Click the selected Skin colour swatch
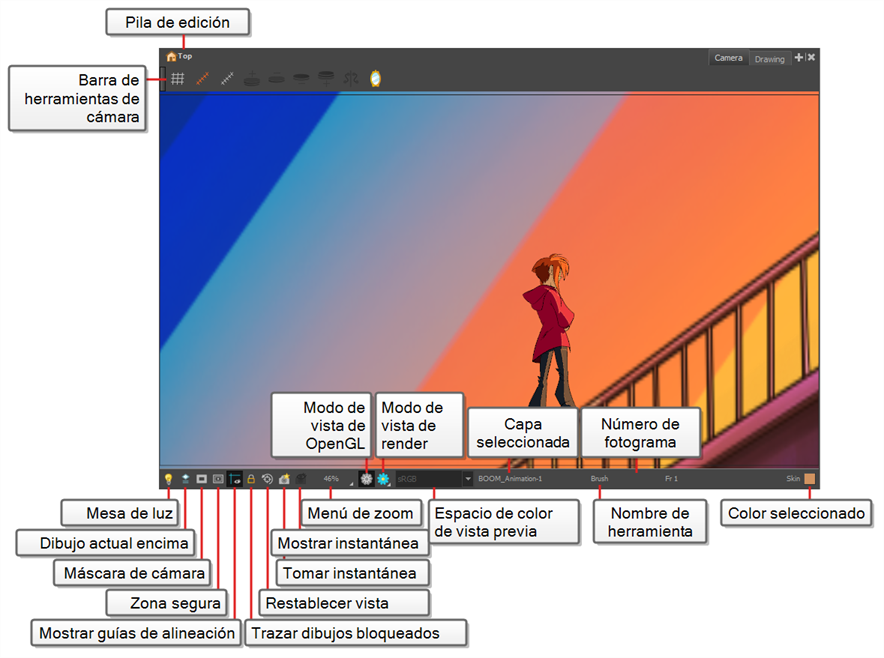The height and width of the screenshot is (658, 884). pyautogui.click(x=810, y=479)
